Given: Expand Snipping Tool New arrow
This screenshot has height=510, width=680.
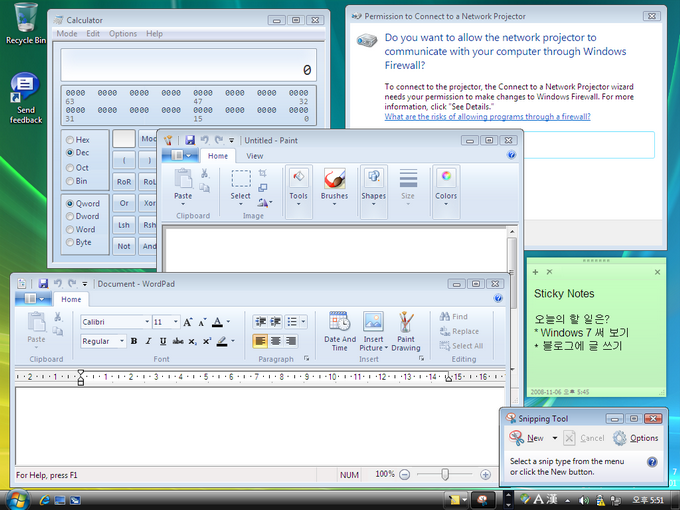Looking at the screenshot, I should click(x=555, y=438).
